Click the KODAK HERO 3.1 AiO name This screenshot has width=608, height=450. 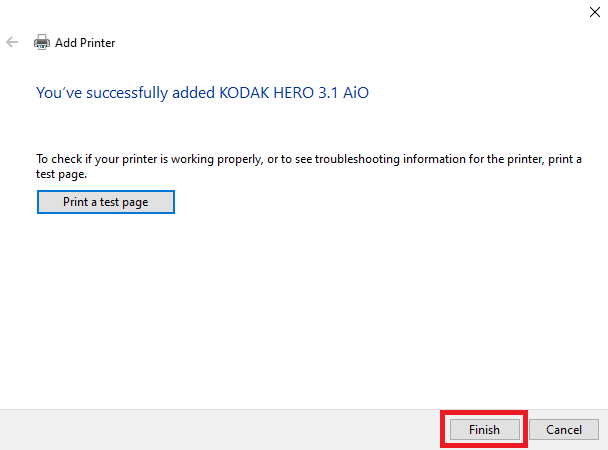tap(294, 93)
